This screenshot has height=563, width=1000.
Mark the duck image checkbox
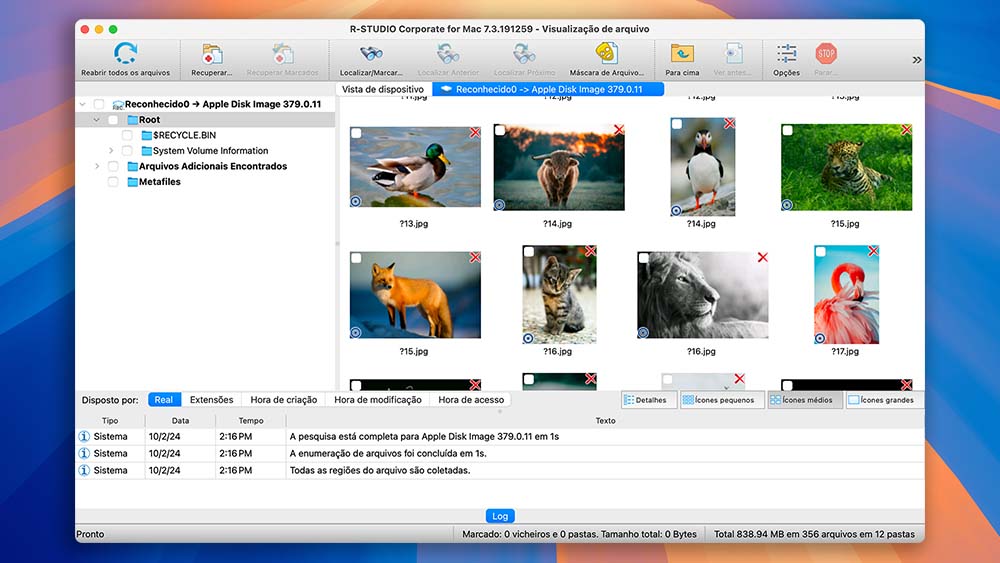(357, 133)
